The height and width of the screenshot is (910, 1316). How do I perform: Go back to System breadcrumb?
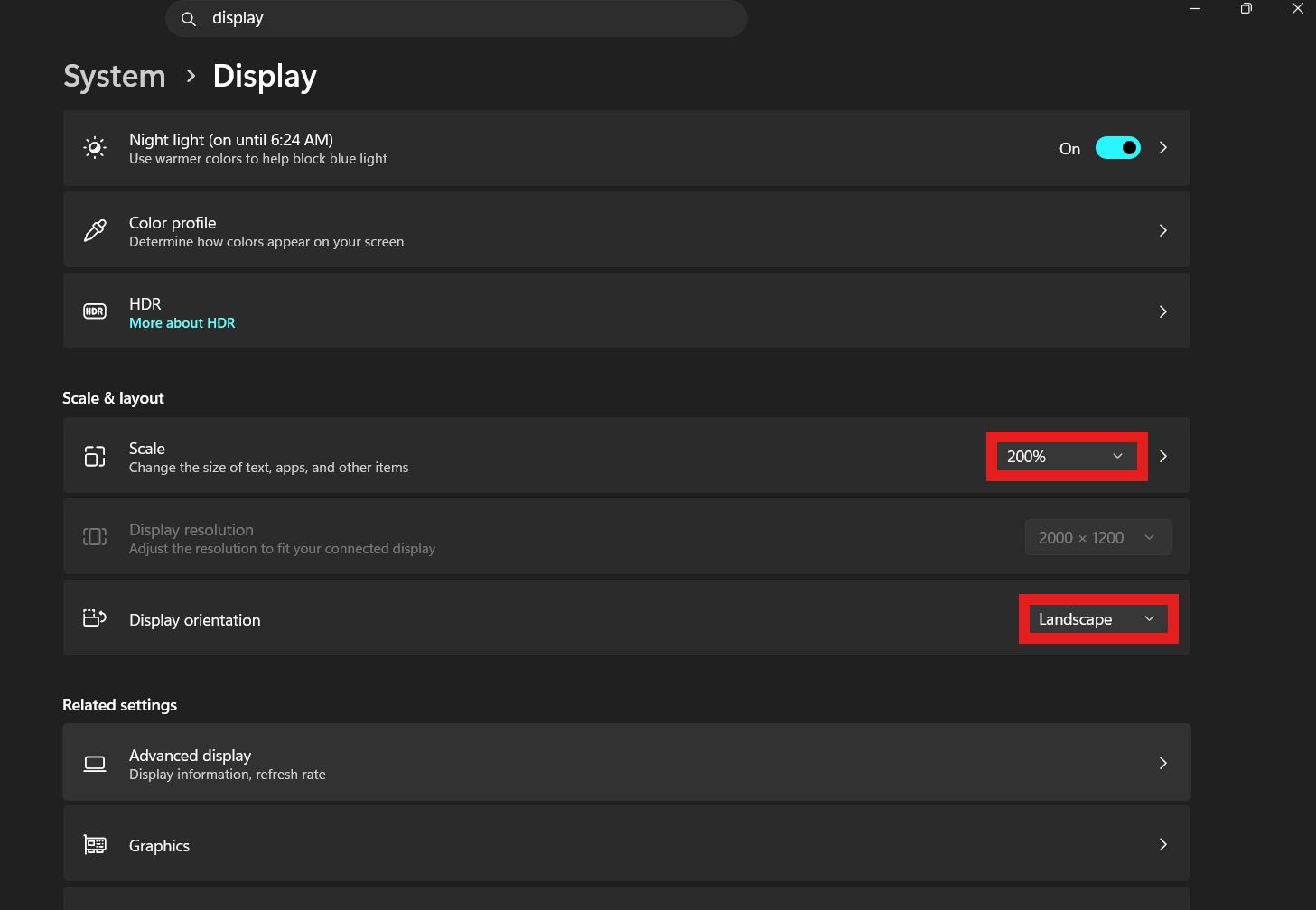click(115, 76)
